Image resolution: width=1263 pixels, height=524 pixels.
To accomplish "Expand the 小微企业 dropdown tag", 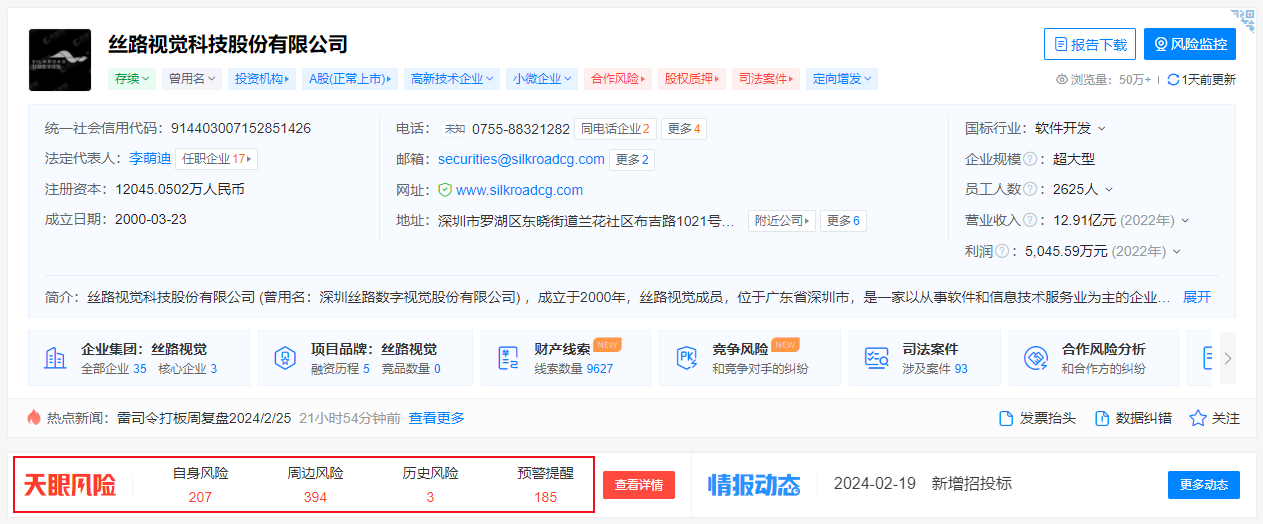I will [542, 78].
